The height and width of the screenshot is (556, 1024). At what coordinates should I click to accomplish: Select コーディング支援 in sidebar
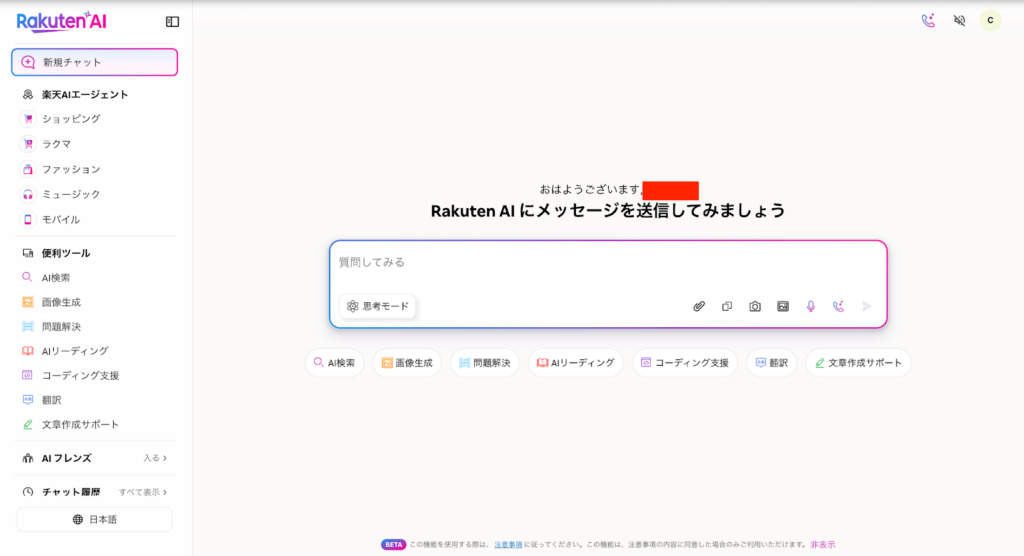coord(80,375)
